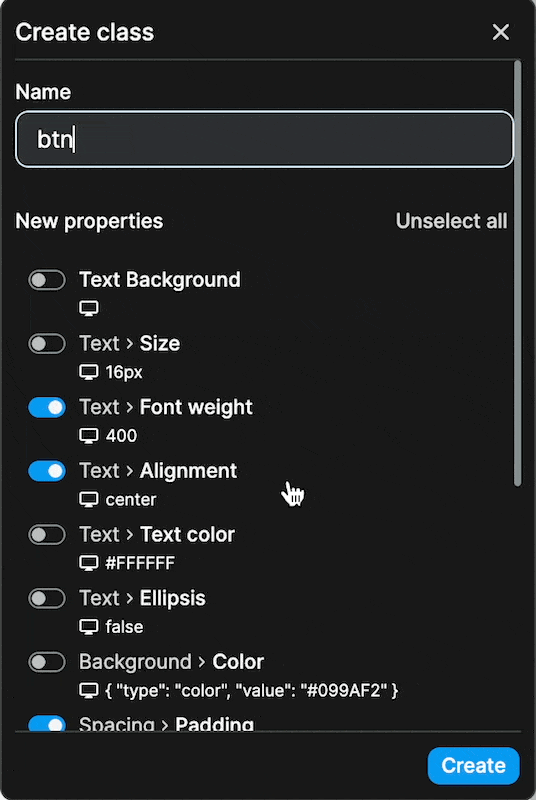Click the Name input field containing btn
Viewport: 536px width, 800px height.
264,139
